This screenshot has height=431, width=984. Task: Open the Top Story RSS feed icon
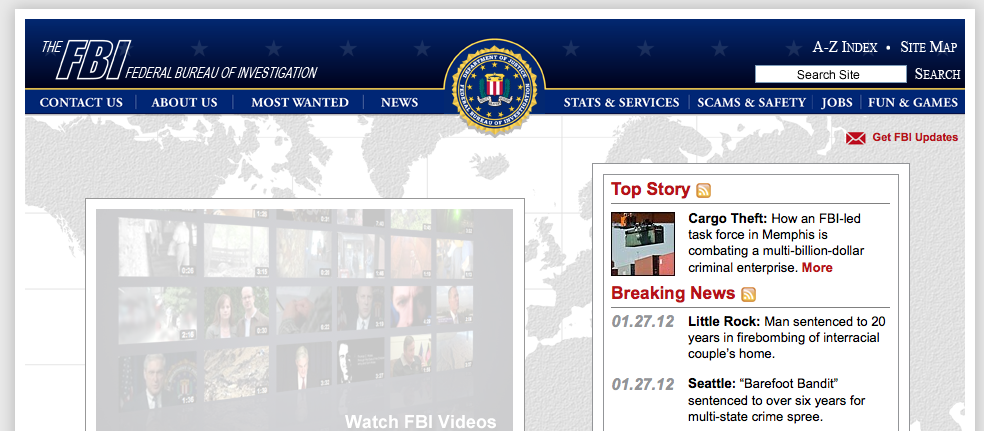[x=703, y=190]
